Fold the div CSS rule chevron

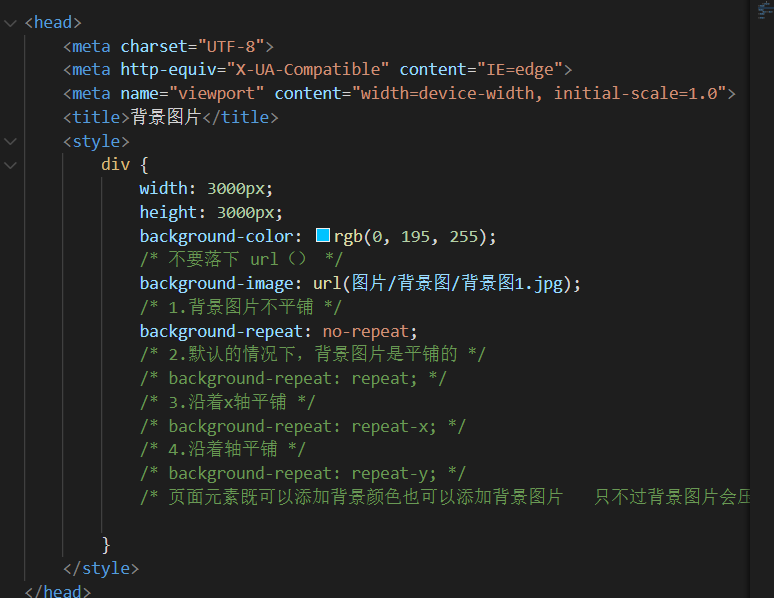[10, 165]
